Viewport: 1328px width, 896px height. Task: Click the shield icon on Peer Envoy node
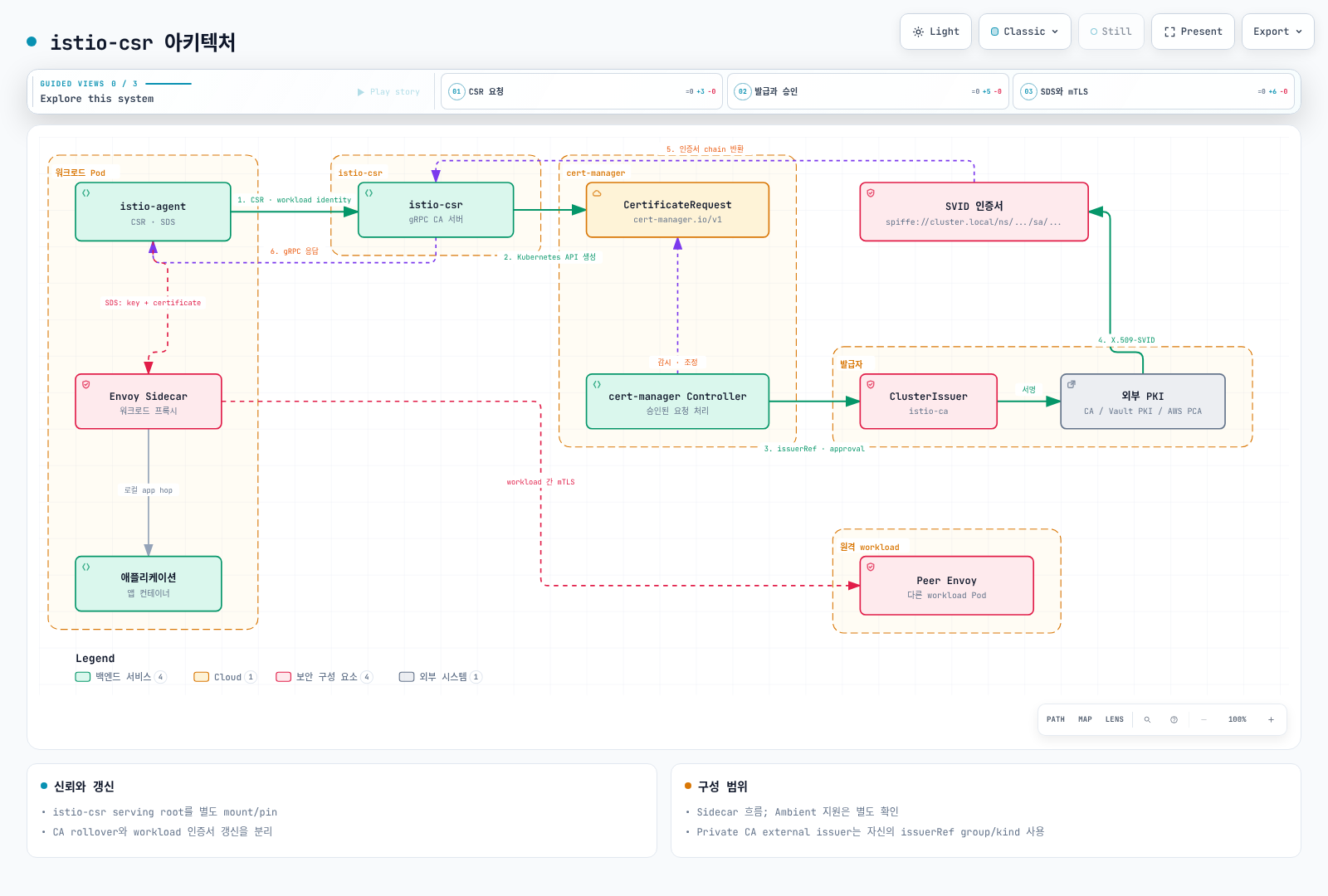871,567
